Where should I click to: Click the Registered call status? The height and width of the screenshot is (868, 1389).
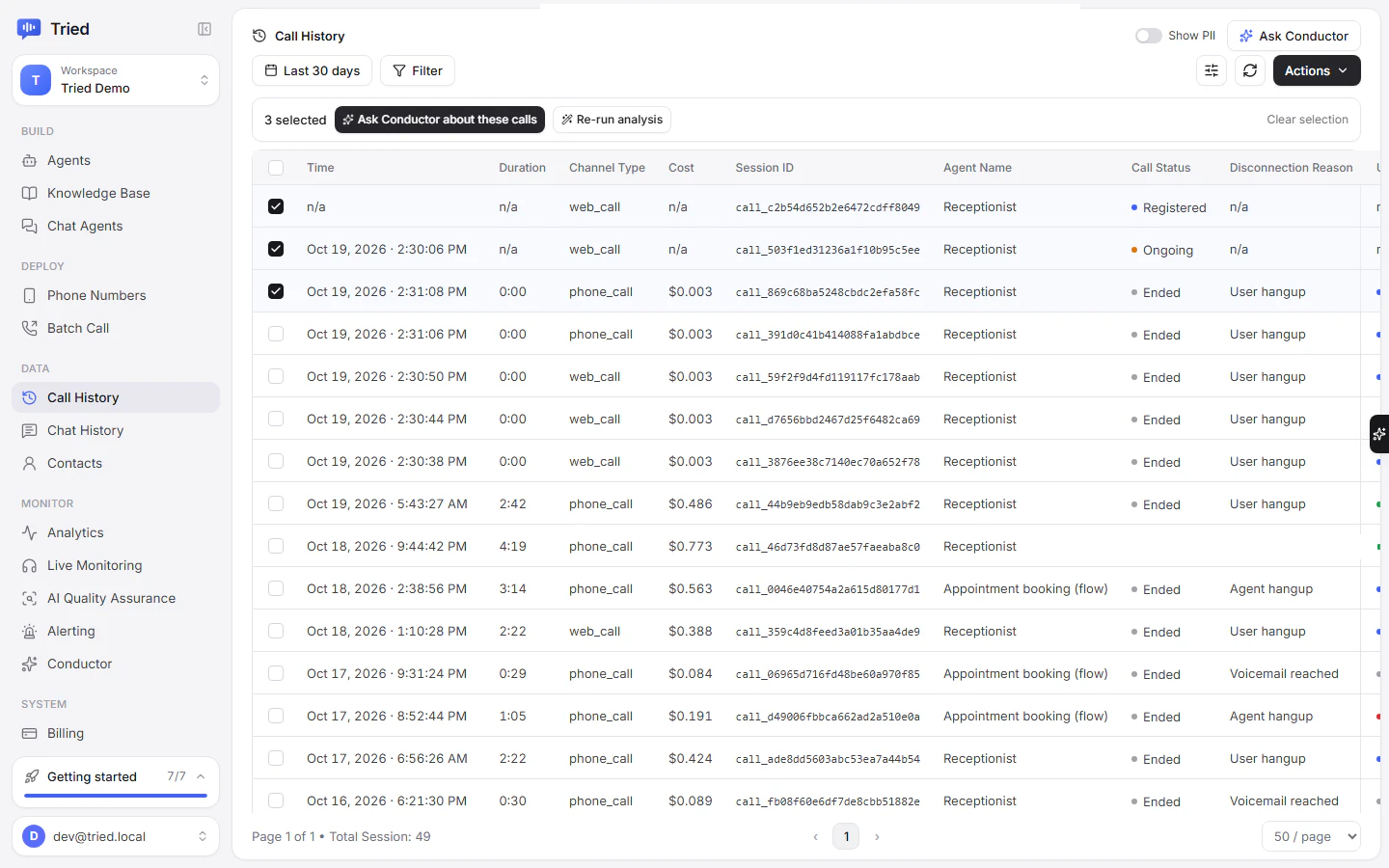[1169, 207]
